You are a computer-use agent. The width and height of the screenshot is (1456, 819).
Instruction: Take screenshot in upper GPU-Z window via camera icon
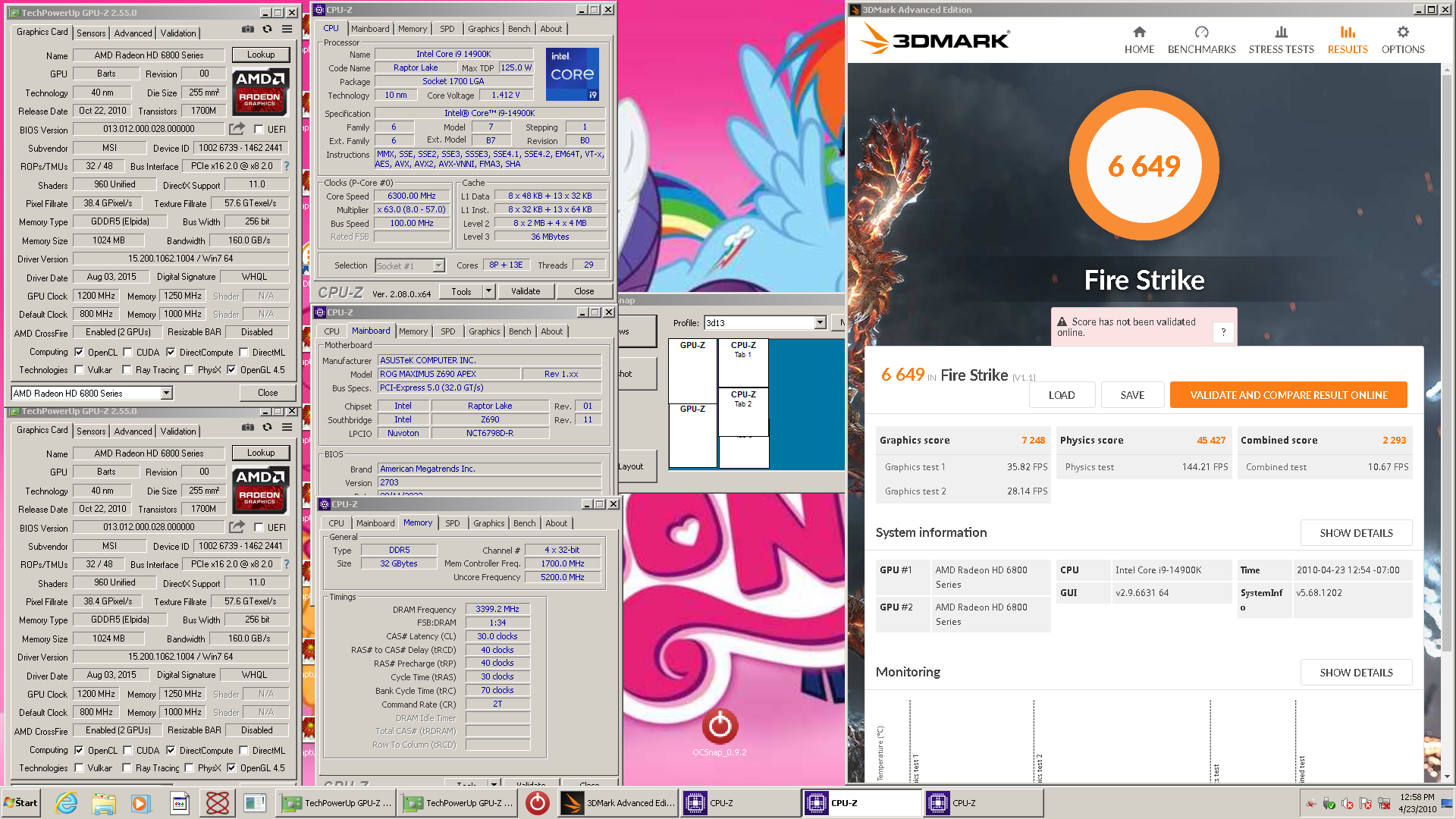248,29
